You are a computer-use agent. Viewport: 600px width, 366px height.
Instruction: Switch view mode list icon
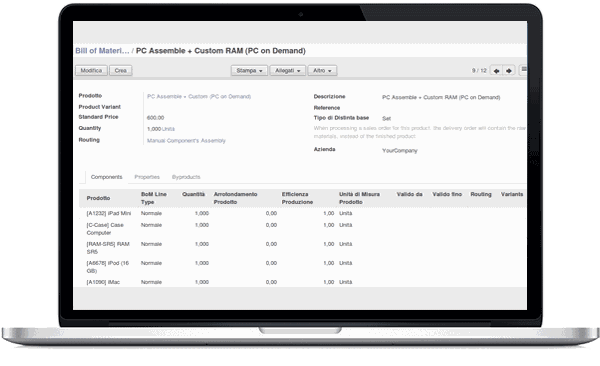[523, 70]
